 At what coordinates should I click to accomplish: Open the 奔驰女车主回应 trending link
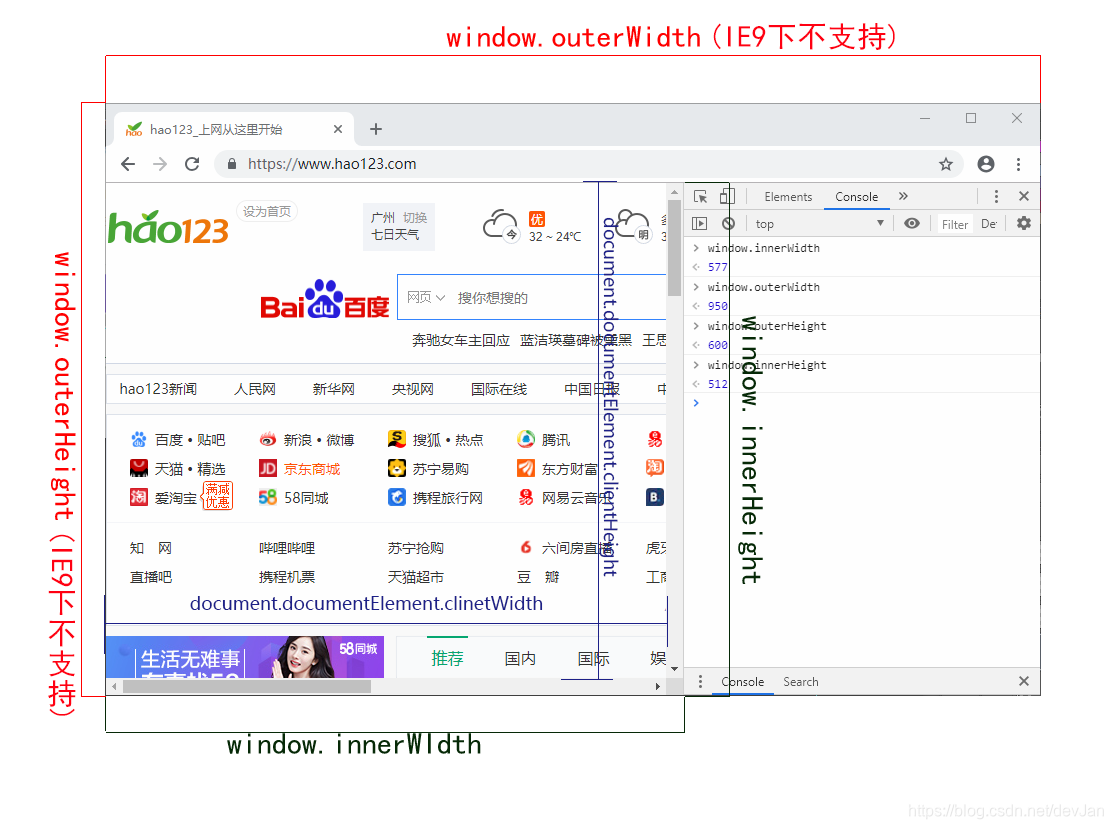pyautogui.click(x=461, y=341)
